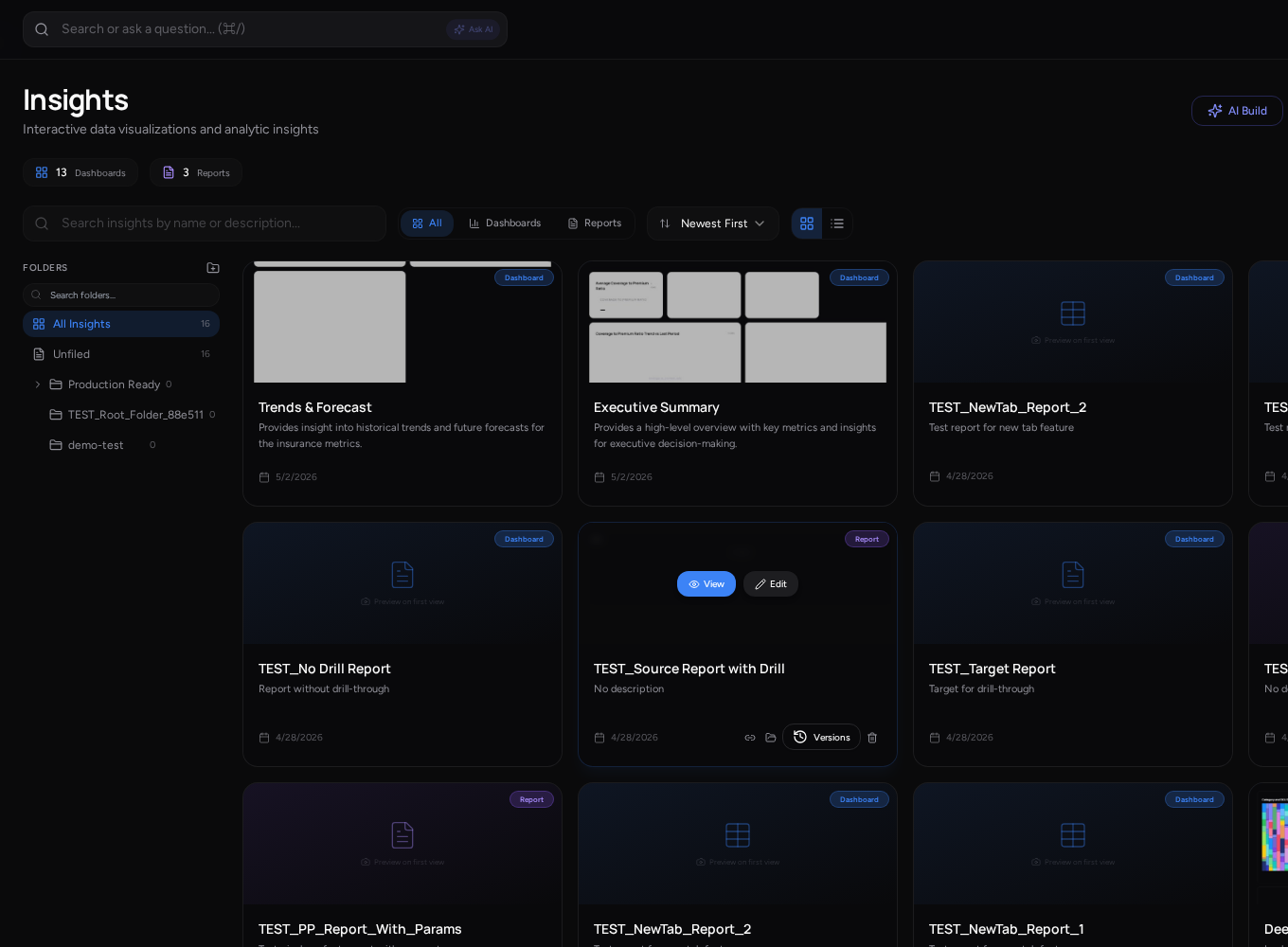Click the trash delete icon on Source Report card
Viewport: 1288px width, 947px height.
pyautogui.click(x=872, y=738)
